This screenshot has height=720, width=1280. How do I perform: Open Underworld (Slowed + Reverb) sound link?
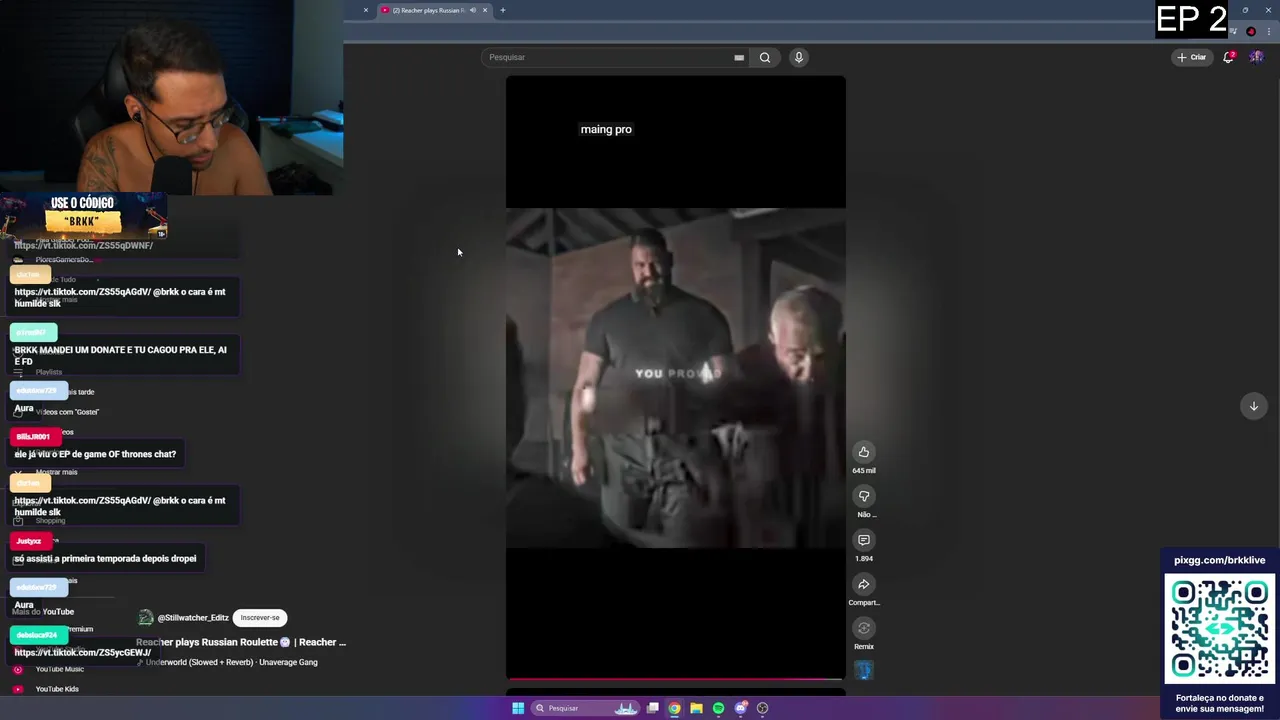click(x=231, y=662)
